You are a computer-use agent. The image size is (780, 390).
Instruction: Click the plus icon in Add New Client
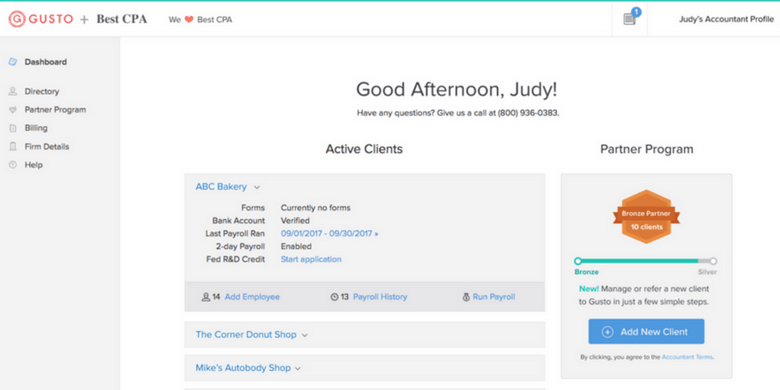pyautogui.click(x=607, y=332)
